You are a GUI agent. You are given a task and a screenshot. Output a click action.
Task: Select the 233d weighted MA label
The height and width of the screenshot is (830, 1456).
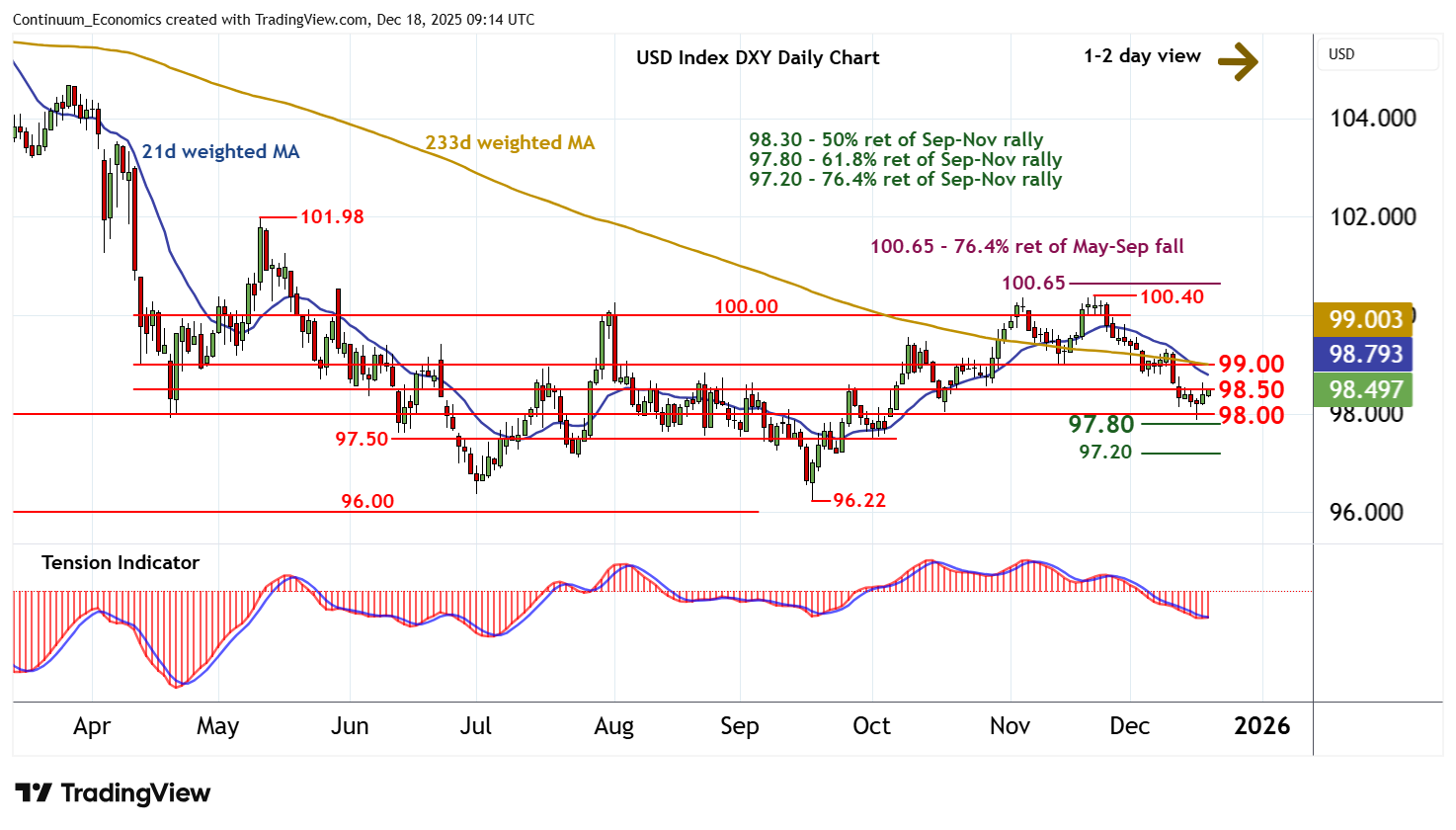[x=510, y=143]
